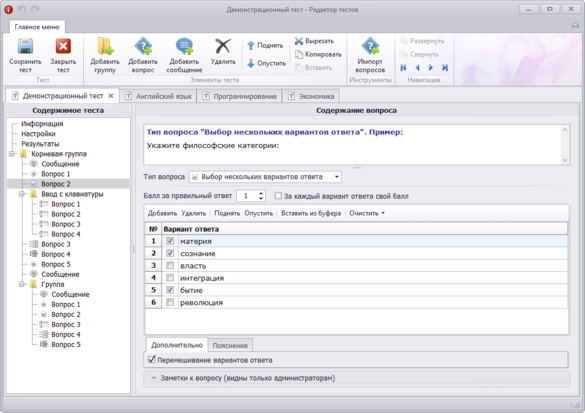Screen dimensions: 585x413
Task: Click Удалить in answer toolbar
Action: coord(194,213)
